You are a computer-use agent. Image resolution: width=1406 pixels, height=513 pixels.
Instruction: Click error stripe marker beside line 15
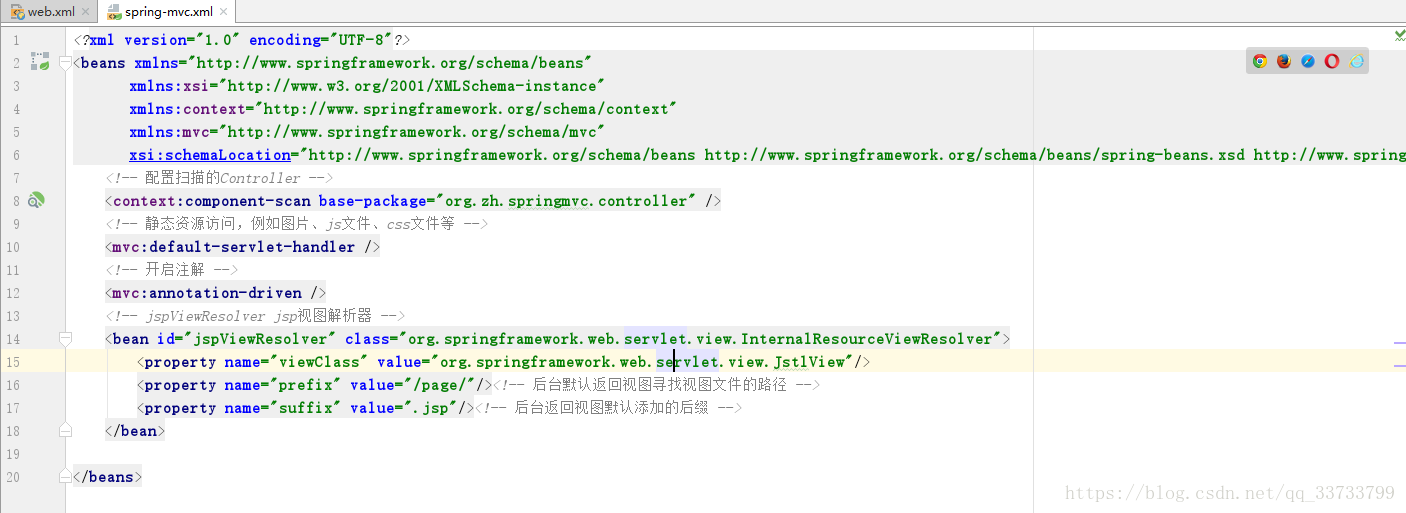click(1399, 366)
